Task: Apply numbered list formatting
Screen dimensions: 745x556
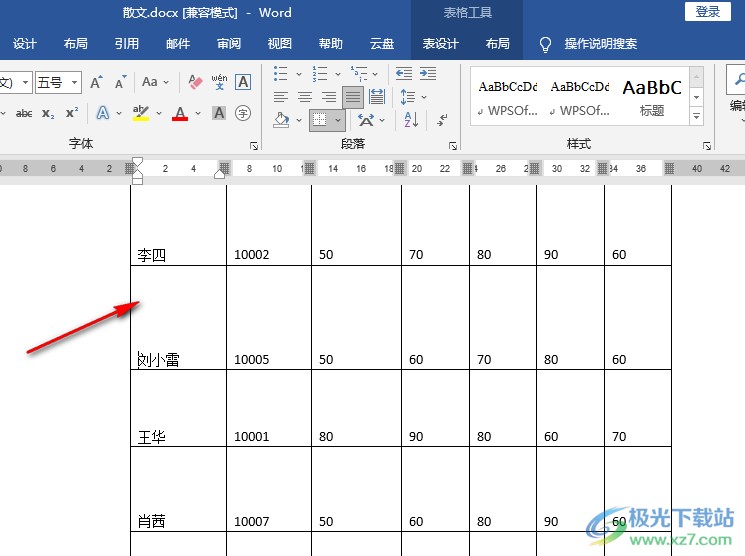Action: (319, 74)
